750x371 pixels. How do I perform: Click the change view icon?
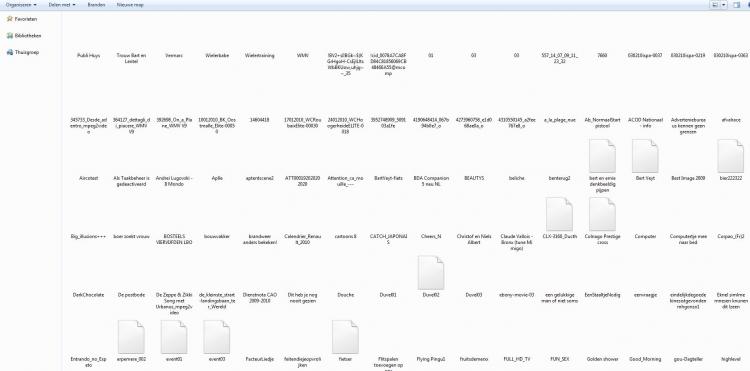tap(715, 5)
